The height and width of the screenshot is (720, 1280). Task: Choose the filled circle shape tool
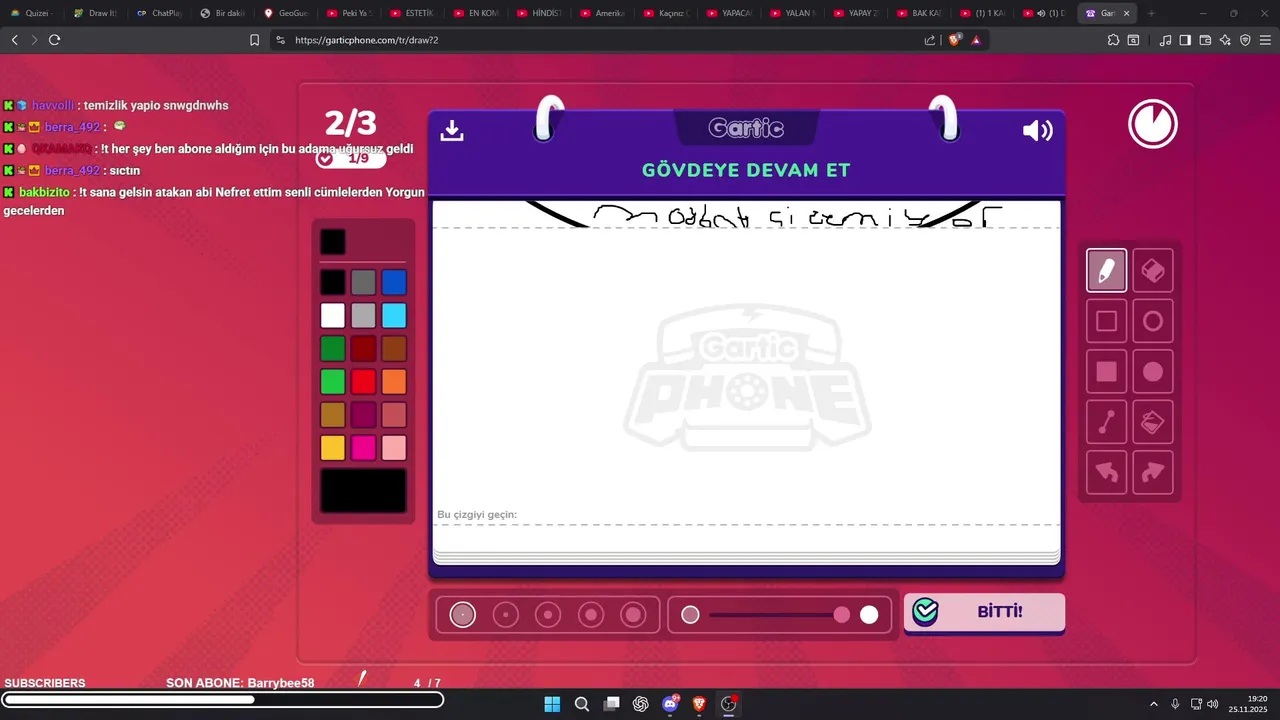1153,372
